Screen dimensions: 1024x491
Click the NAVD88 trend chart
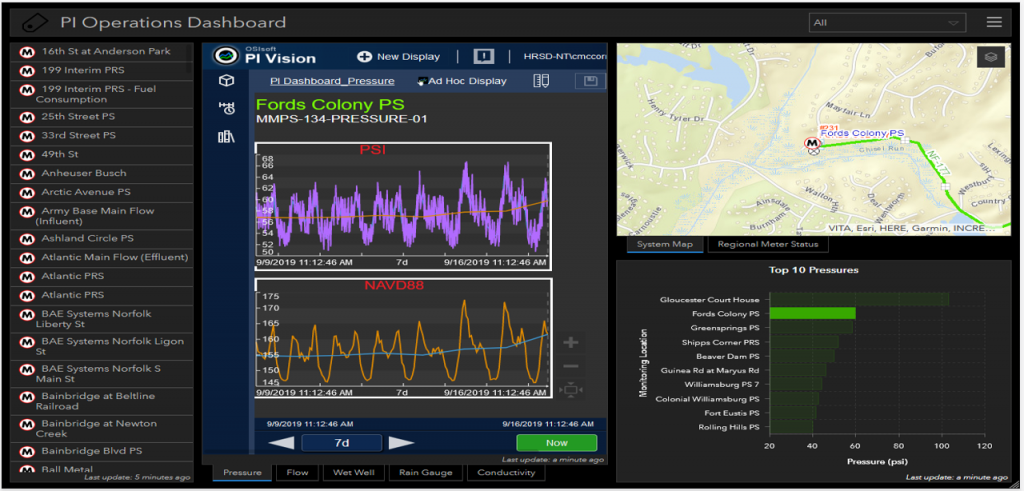[x=403, y=338]
